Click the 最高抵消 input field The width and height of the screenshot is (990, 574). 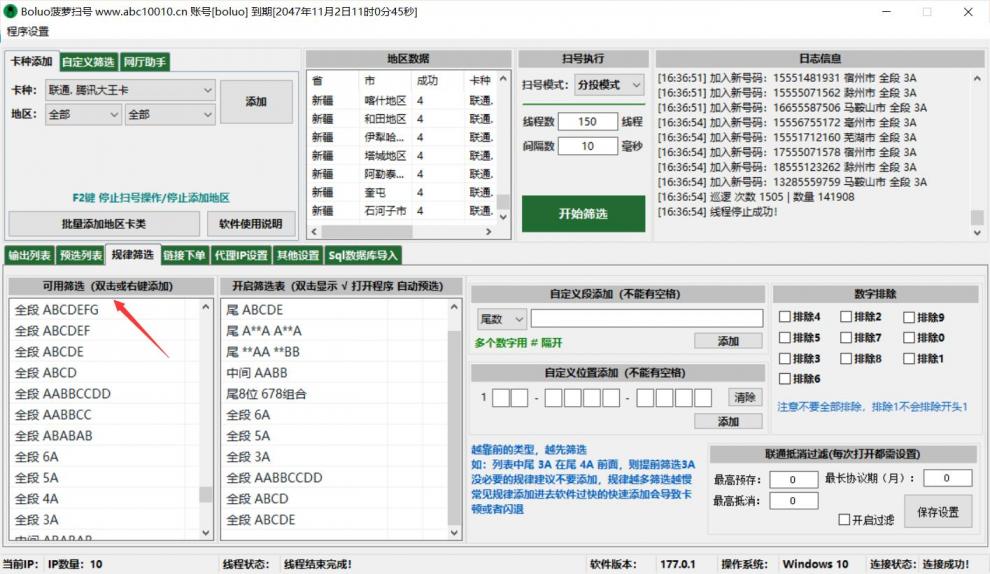pyautogui.click(x=794, y=501)
